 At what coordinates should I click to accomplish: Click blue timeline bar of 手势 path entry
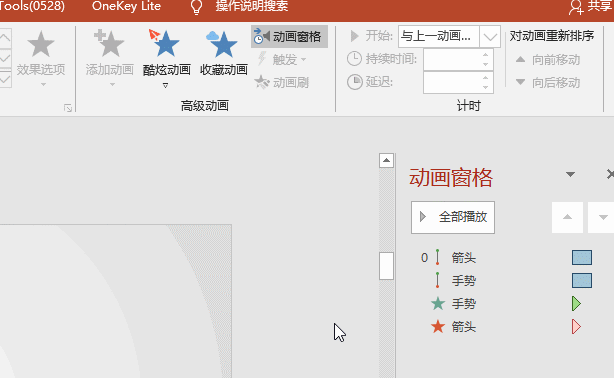coord(582,280)
